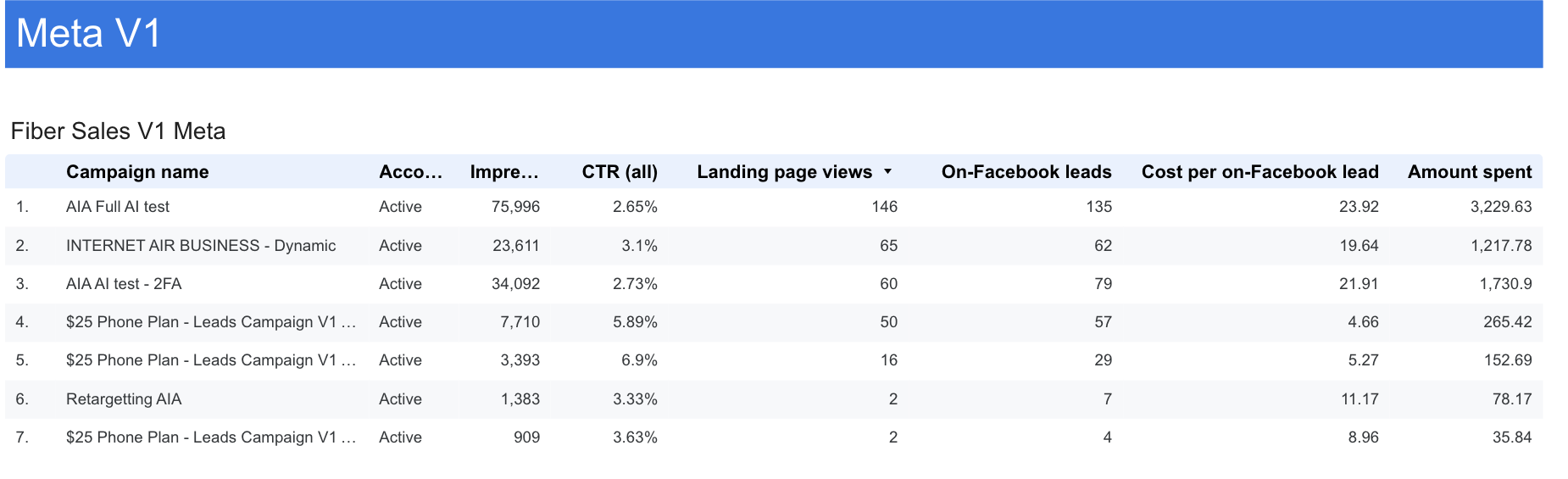Select the Retargetting AIA campaign
The width and height of the screenshot is (1568, 479).
pyautogui.click(x=124, y=399)
